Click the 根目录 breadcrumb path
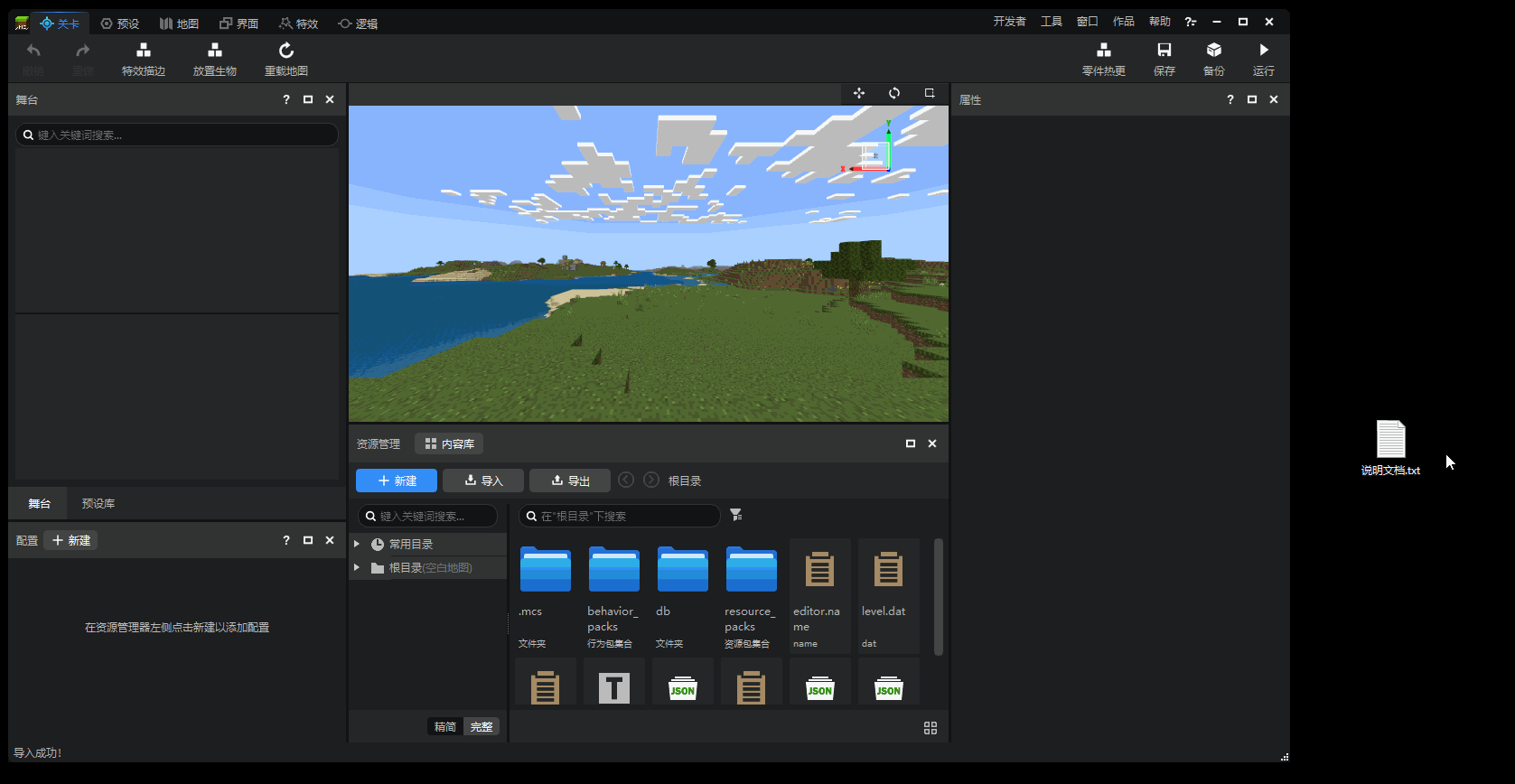The width and height of the screenshot is (1515, 784). point(685,481)
